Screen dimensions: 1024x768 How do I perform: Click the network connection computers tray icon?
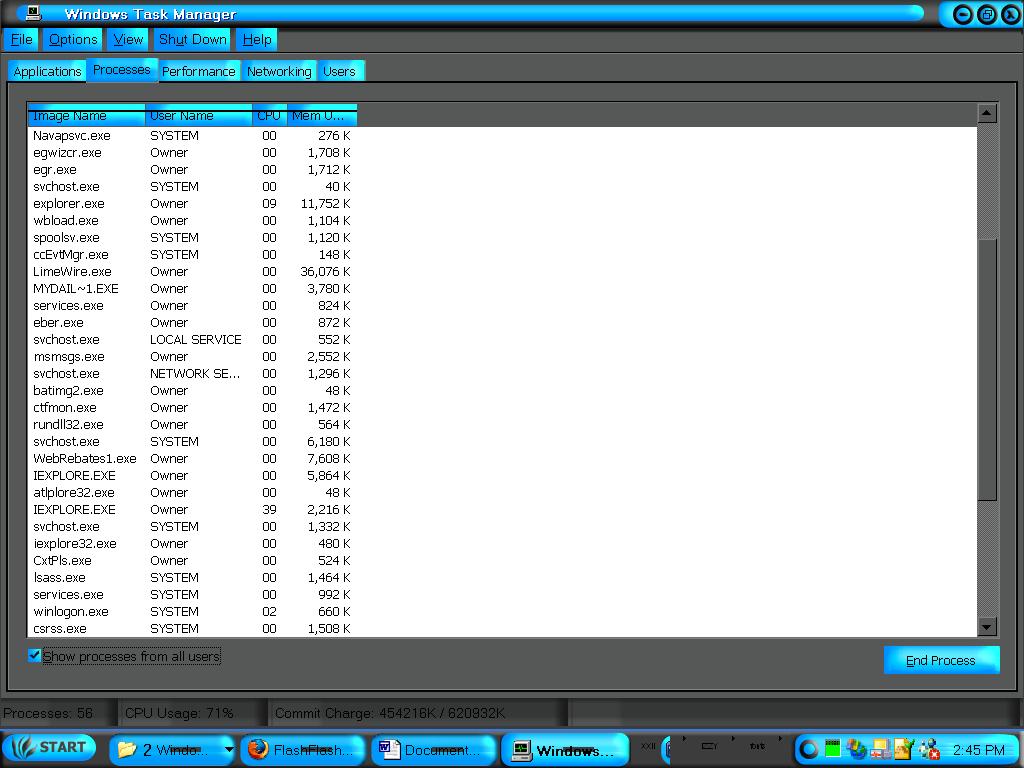point(880,748)
